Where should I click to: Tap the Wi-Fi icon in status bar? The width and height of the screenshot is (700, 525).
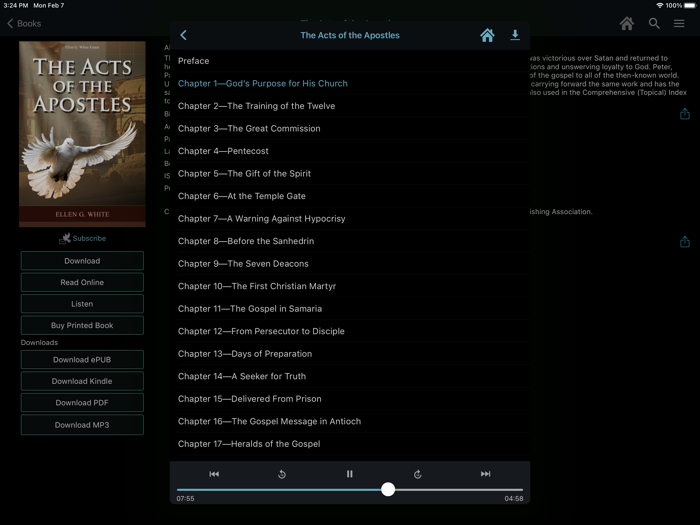pyautogui.click(x=660, y=5)
